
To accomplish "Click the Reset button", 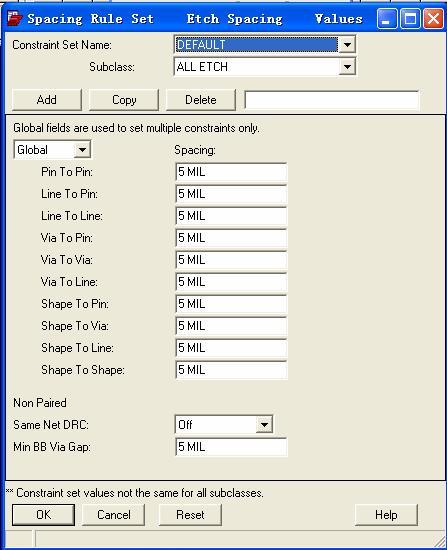I will coord(190,515).
